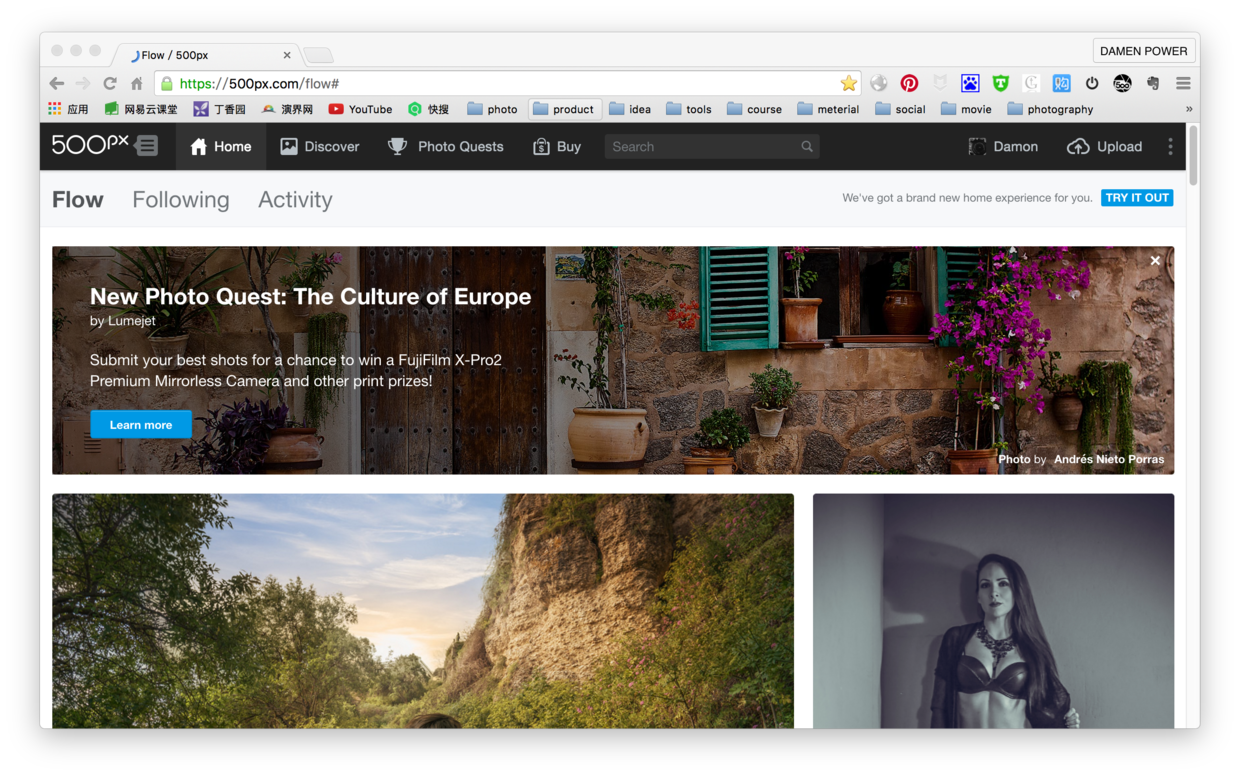
Task: Expand the photo bookmark folder
Action: [492, 109]
